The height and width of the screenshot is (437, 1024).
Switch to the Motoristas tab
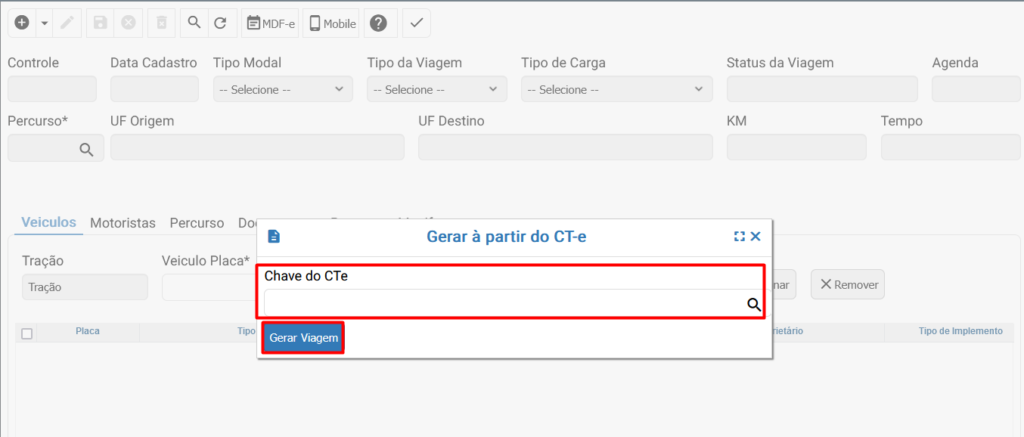tap(123, 222)
